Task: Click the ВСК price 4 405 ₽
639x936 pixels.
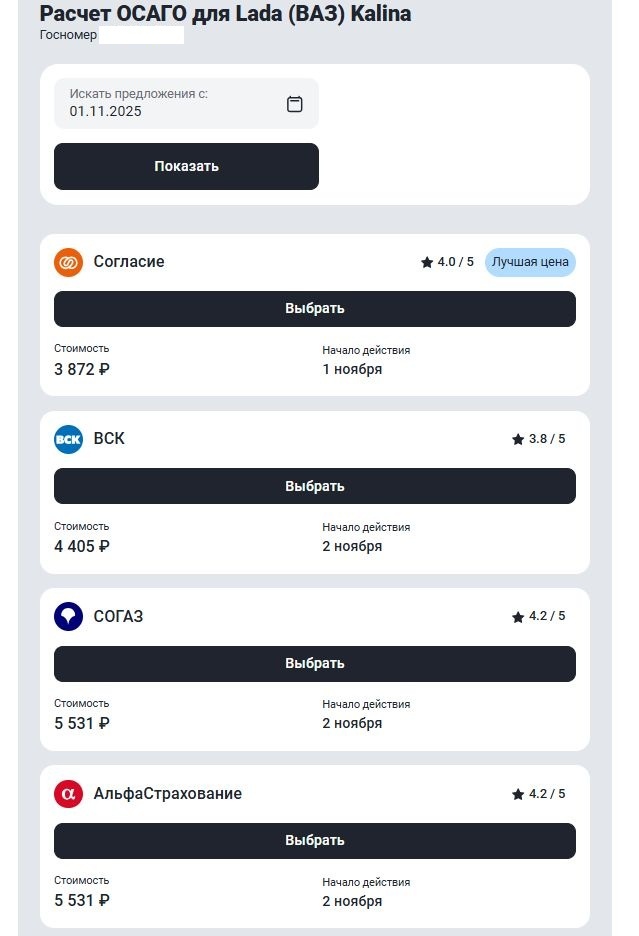Action: pos(82,546)
